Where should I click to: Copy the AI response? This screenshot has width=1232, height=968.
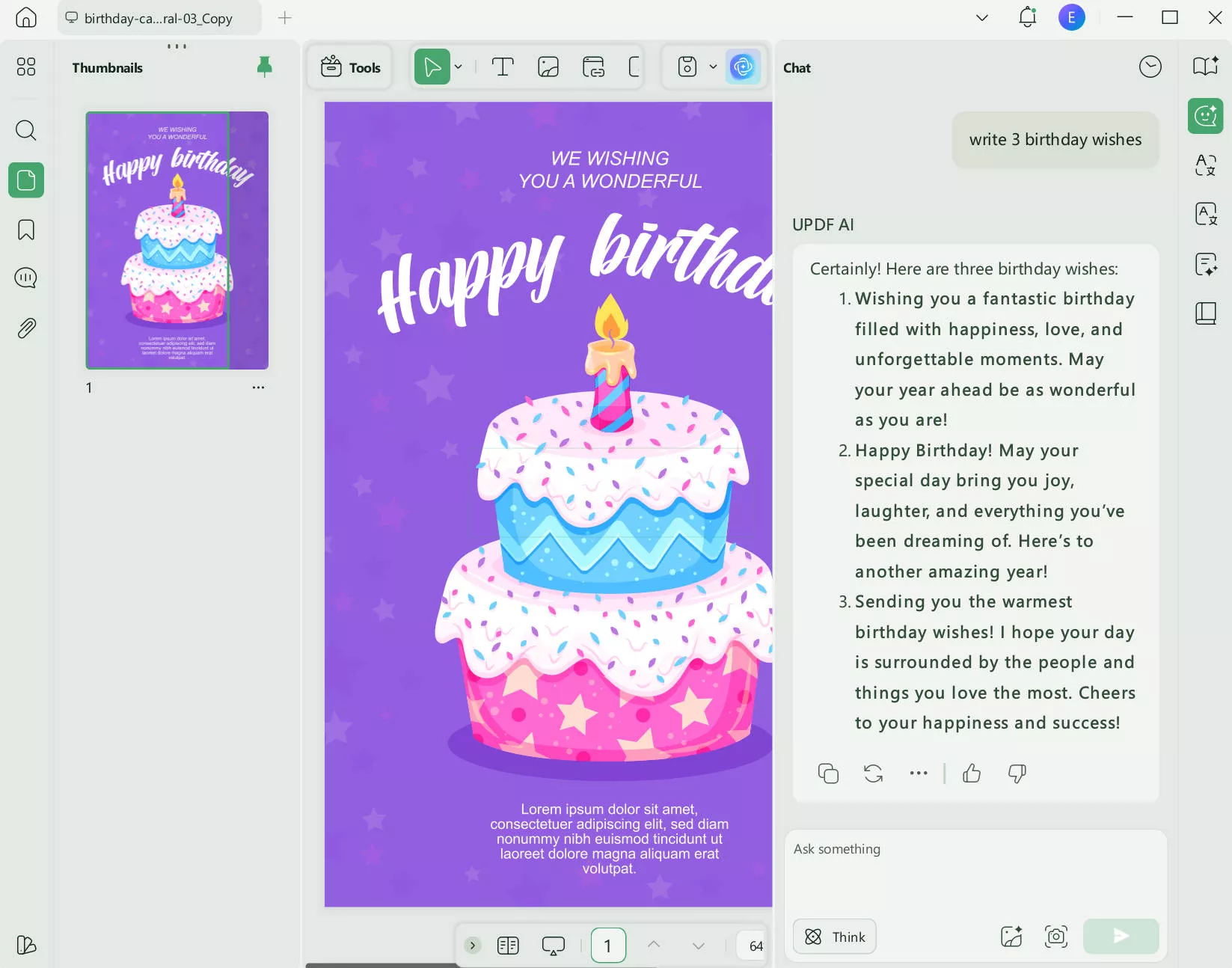click(827, 774)
